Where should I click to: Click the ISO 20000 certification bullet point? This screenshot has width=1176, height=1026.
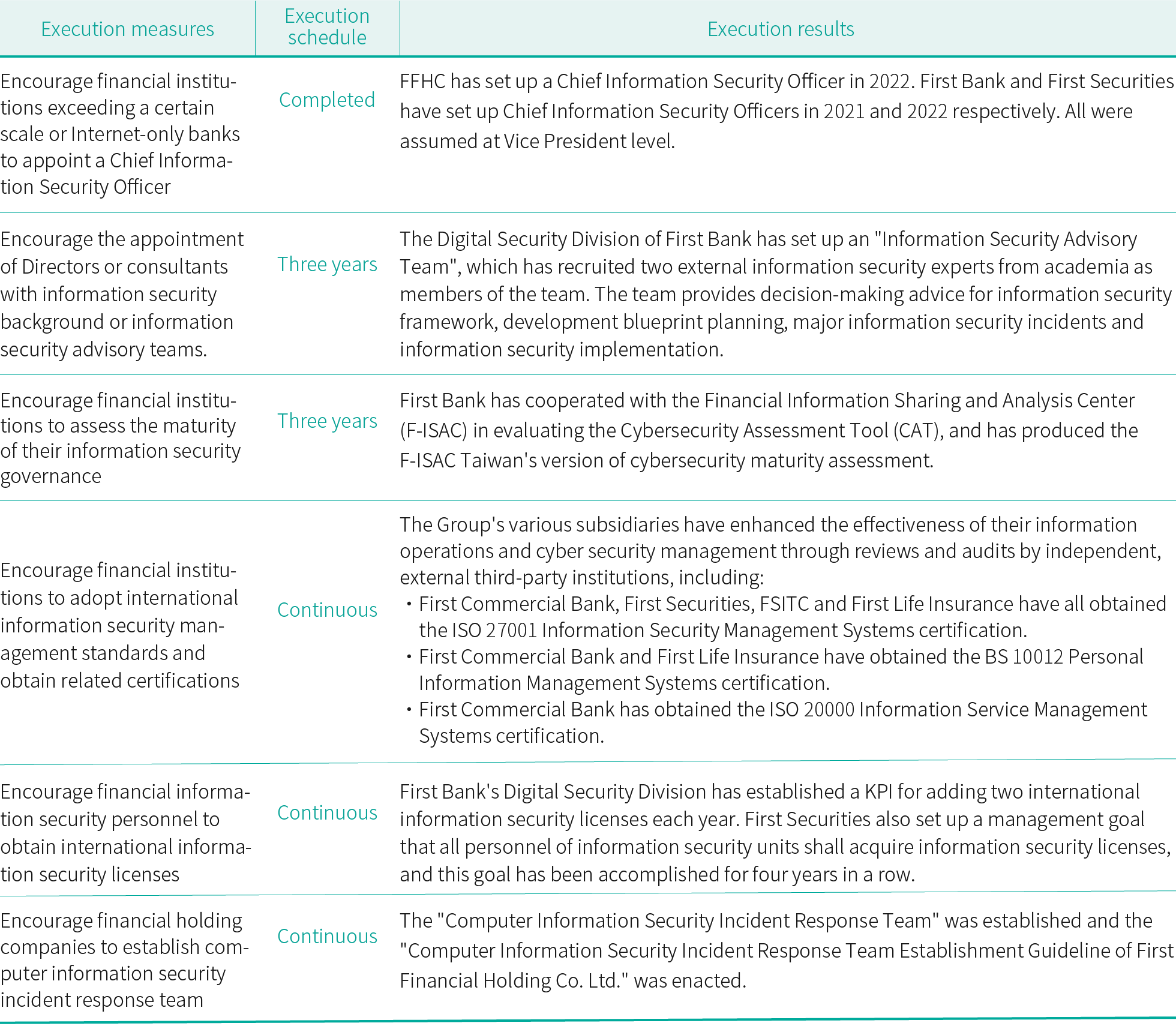point(780,722)
